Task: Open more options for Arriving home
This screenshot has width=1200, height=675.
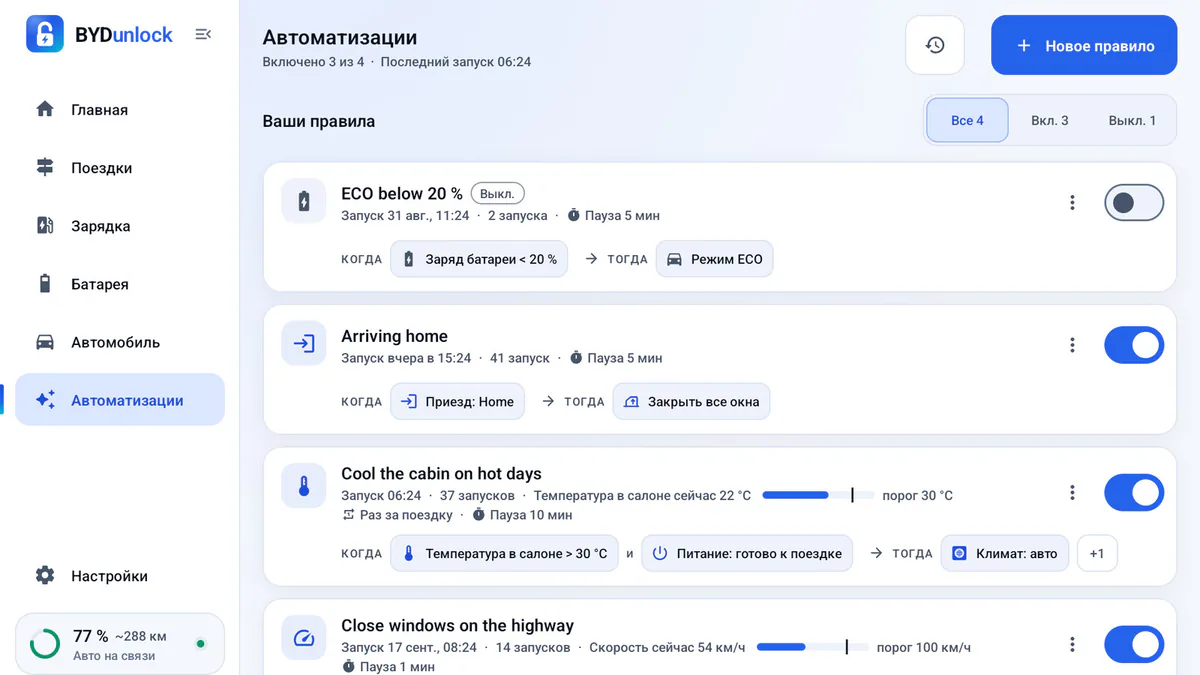Action: coord(1072,345)
